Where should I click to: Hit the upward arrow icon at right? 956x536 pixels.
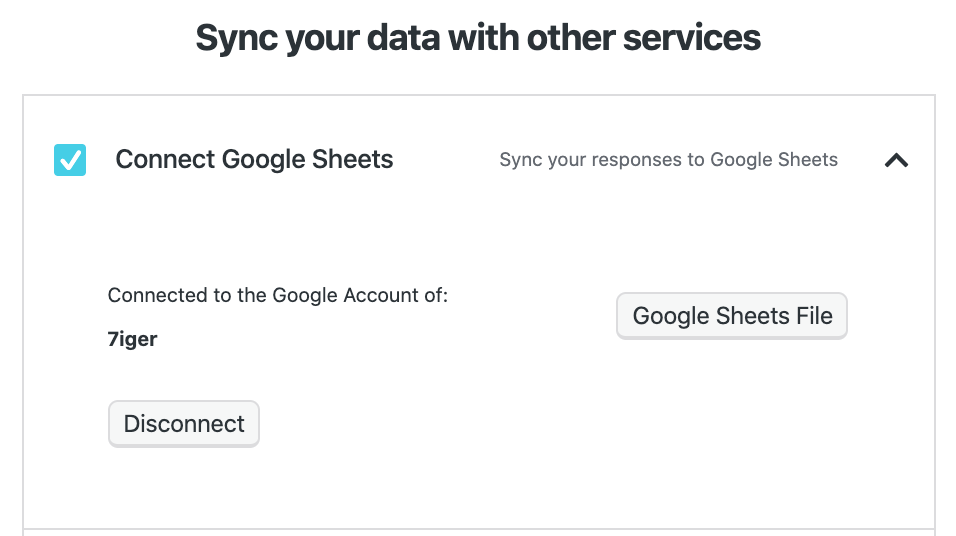click(x=896, y=160)
